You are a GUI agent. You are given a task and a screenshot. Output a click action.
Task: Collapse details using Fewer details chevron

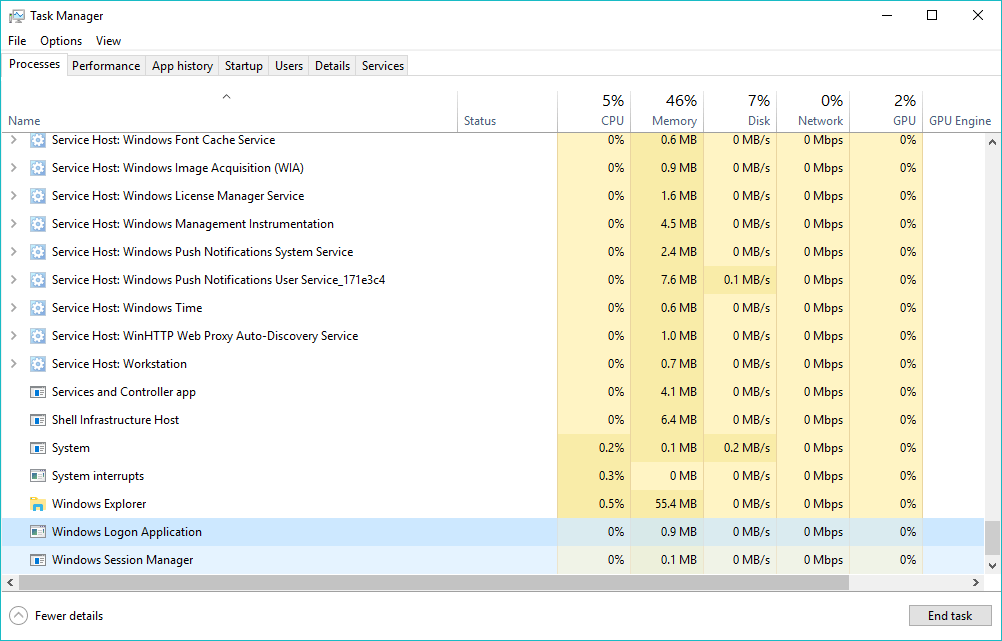click(17, 615)
